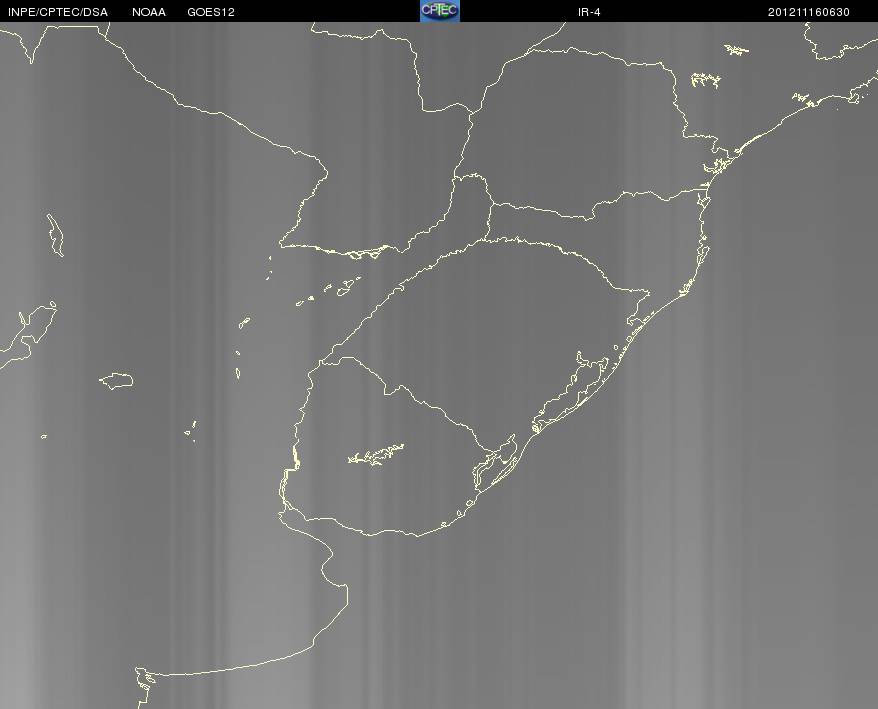Click the CPTEC logo in the header

(x=440, y=11)
